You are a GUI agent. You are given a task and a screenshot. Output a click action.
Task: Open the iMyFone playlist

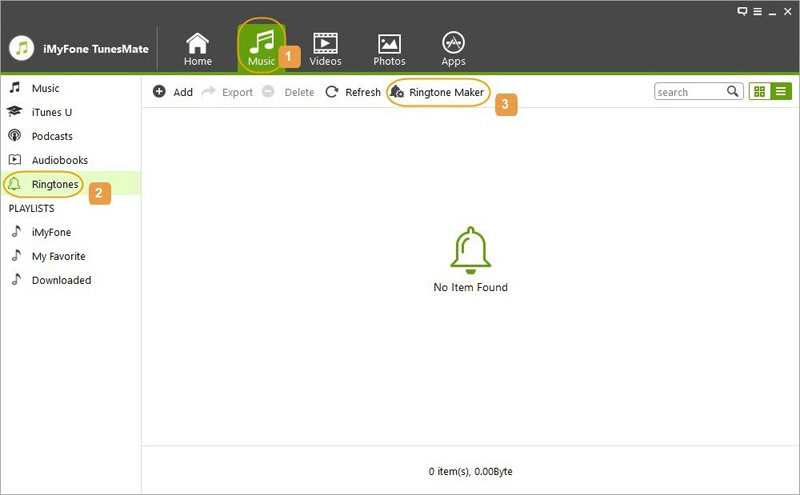coord(71,232)
